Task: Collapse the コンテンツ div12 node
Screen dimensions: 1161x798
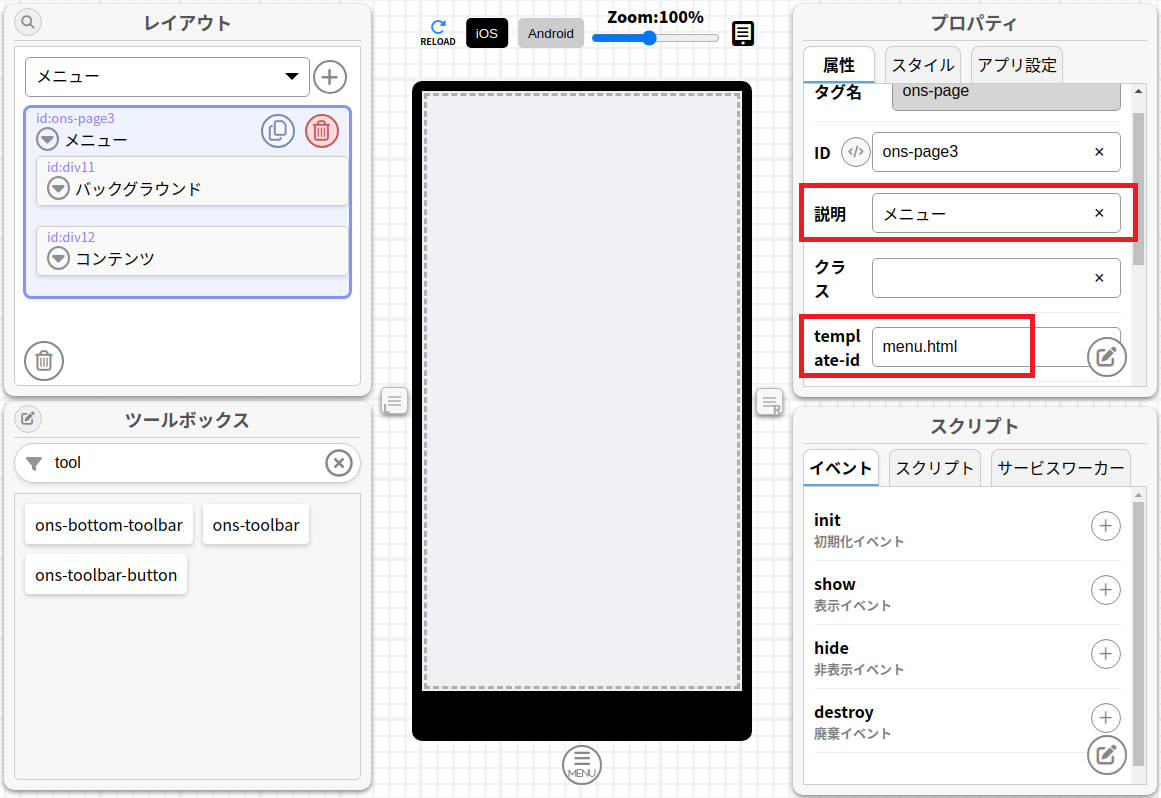Action: pyautogui.click(x=59, y=258)
